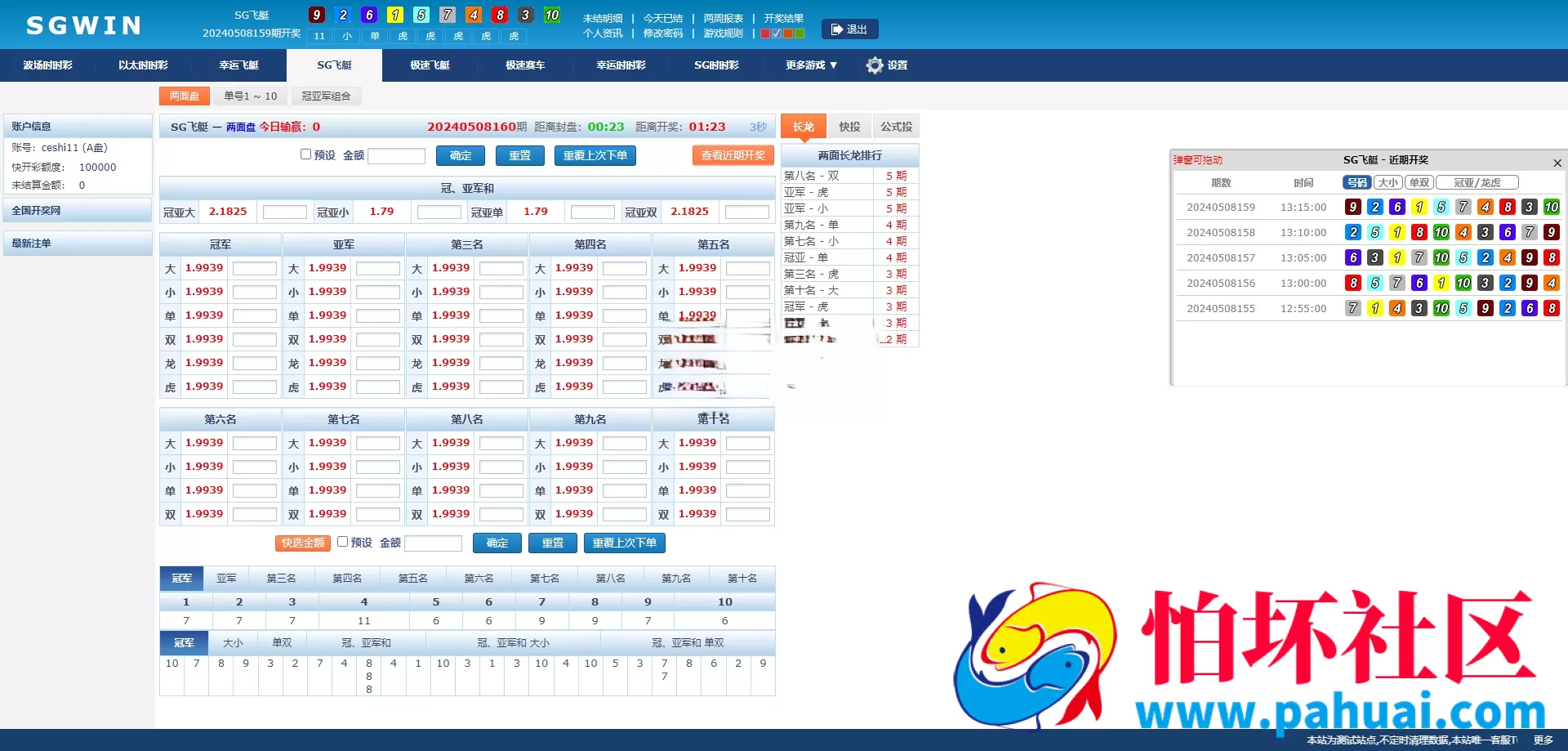Image resolution: width=1568 pixels, height=751 pixels.
Task: Click the dark red 9 ball in the header
Action: click(317, 15)
